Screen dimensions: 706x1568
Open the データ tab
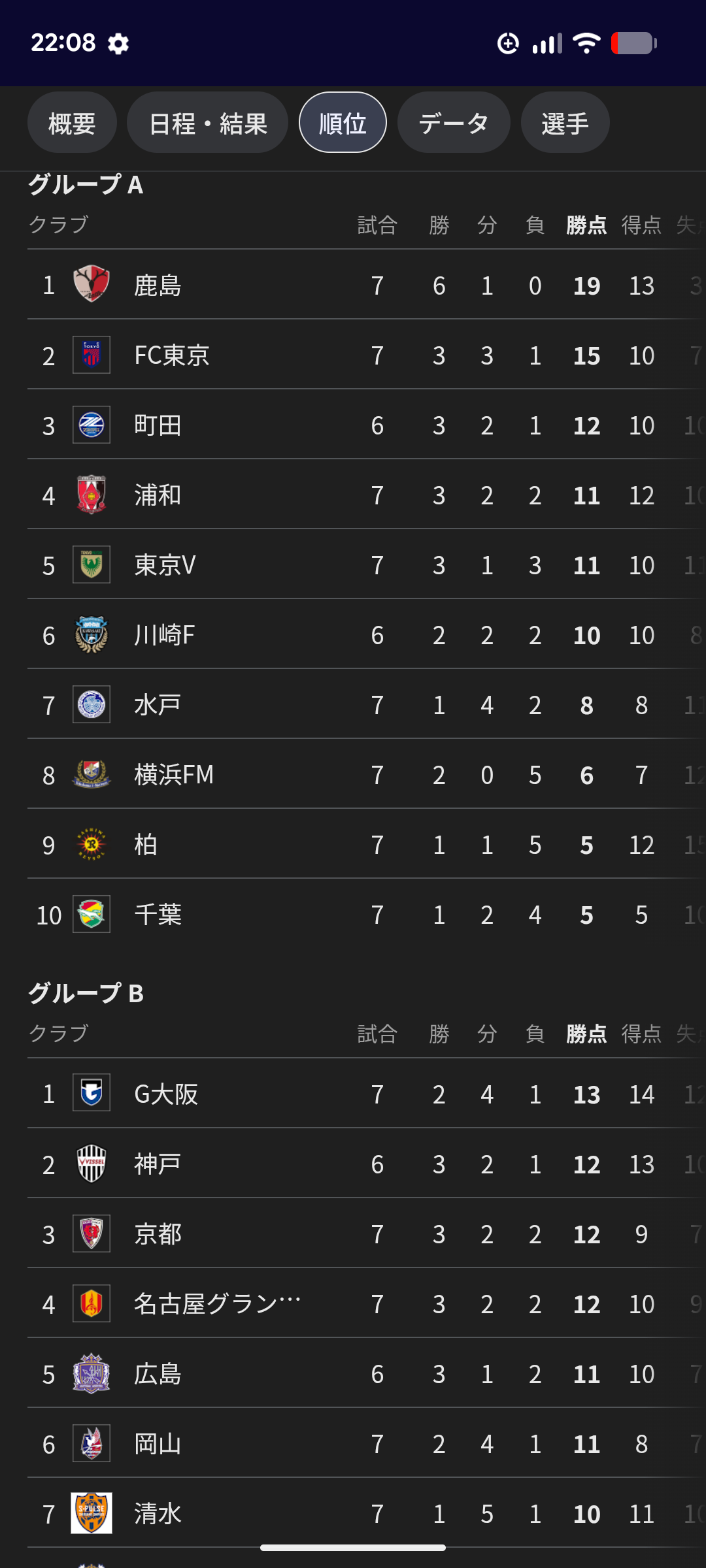[454, 123]
